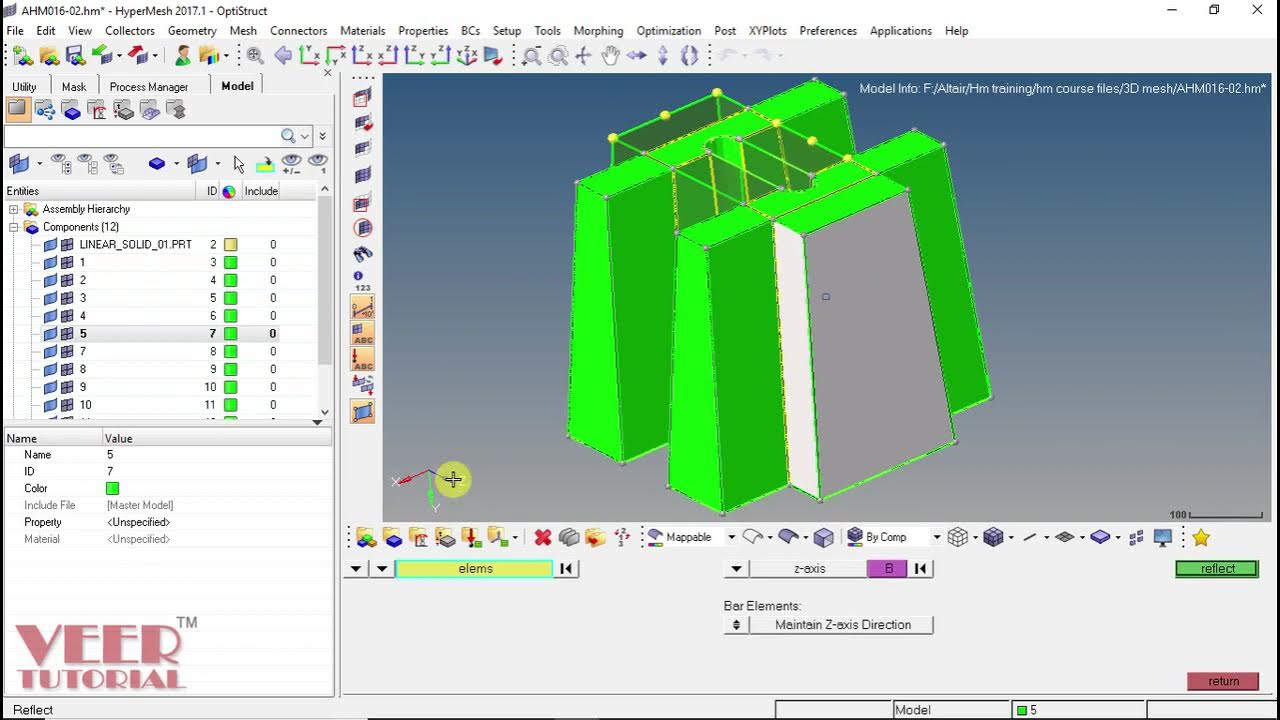This screenshot has height=720, width=1280.
Task: Click the Import solver deck green arrow icon
Action: pyautogui.click(x=103, y=55)
